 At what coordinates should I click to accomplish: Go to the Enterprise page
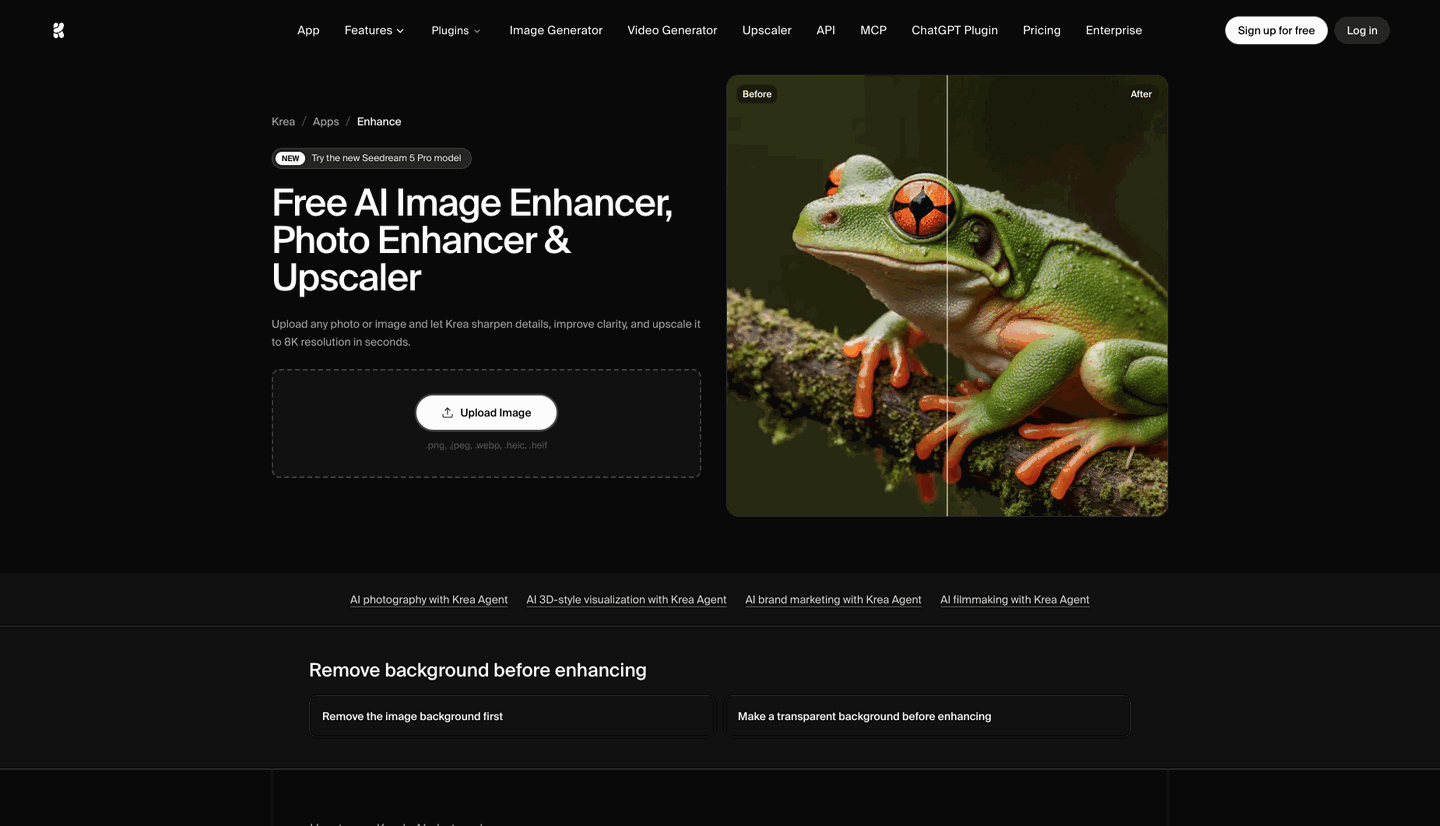(1114, 30)
